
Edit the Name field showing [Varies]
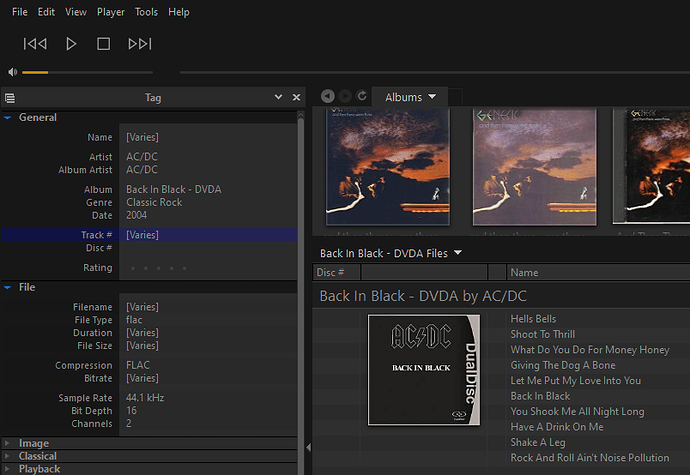tap(208, 137)
